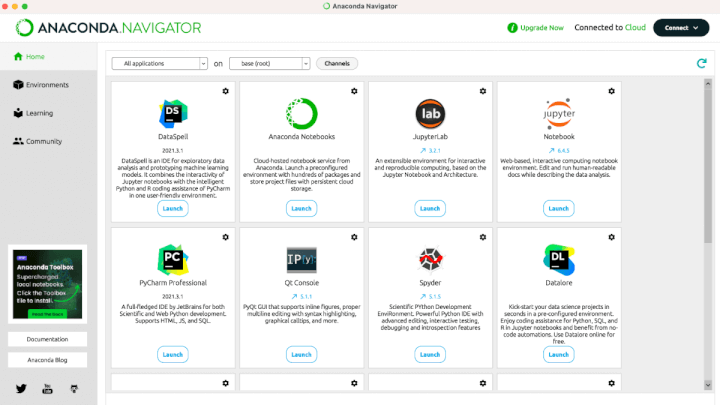
Task: Open Qt Console gear options
Action: (354, 237)
